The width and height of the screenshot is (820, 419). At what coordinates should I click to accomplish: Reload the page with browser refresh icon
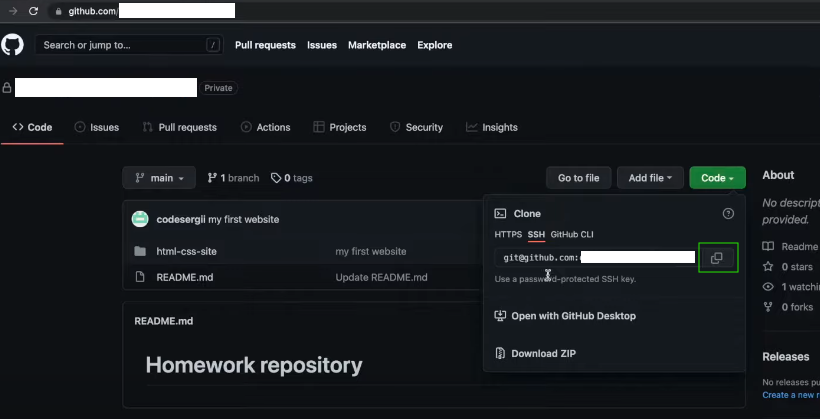pos(34,11)
